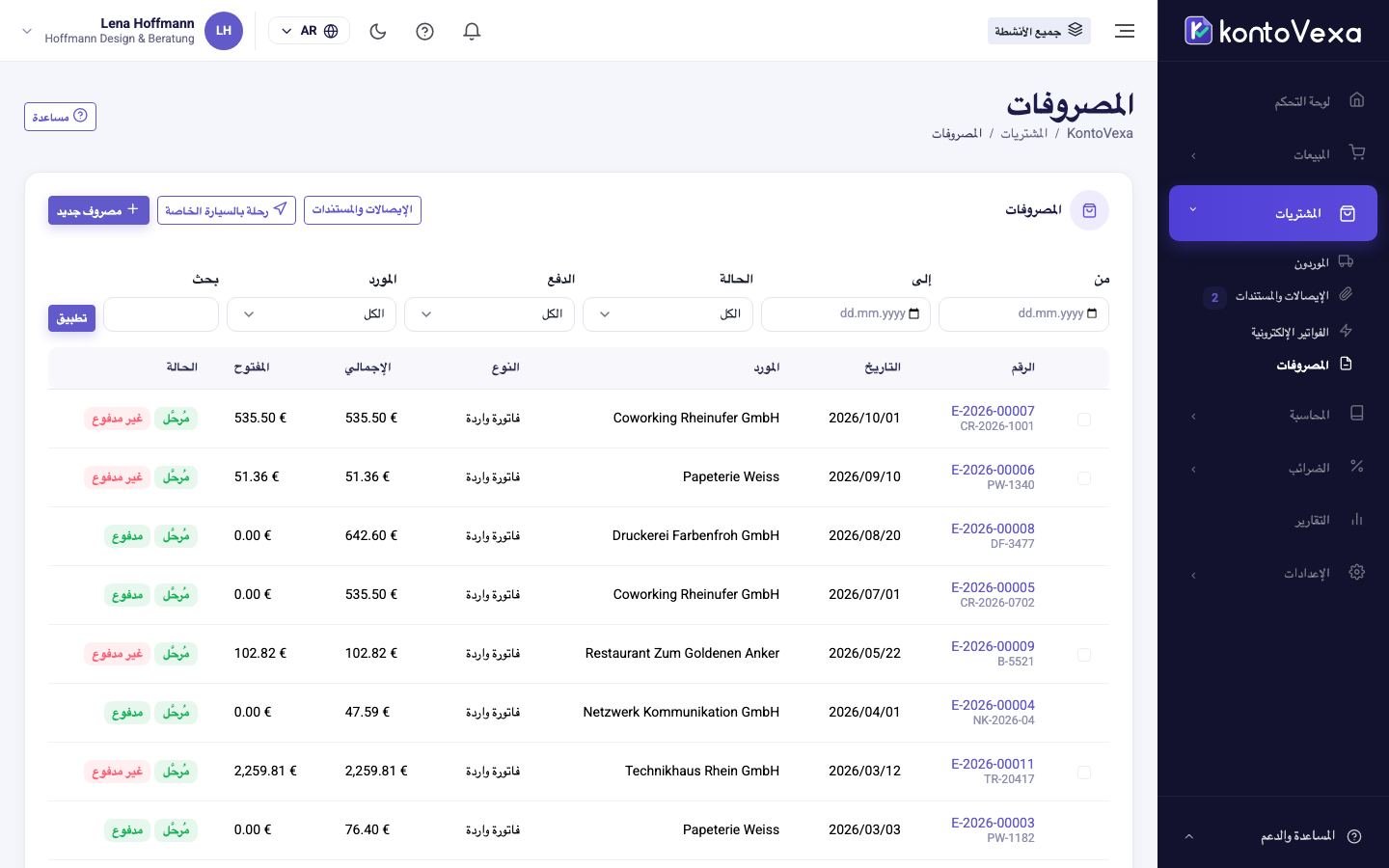The height and width of the screenshot is (868, 1389).
Task: Click the KontoVexa logo
Action: [x=1273, y=31]
